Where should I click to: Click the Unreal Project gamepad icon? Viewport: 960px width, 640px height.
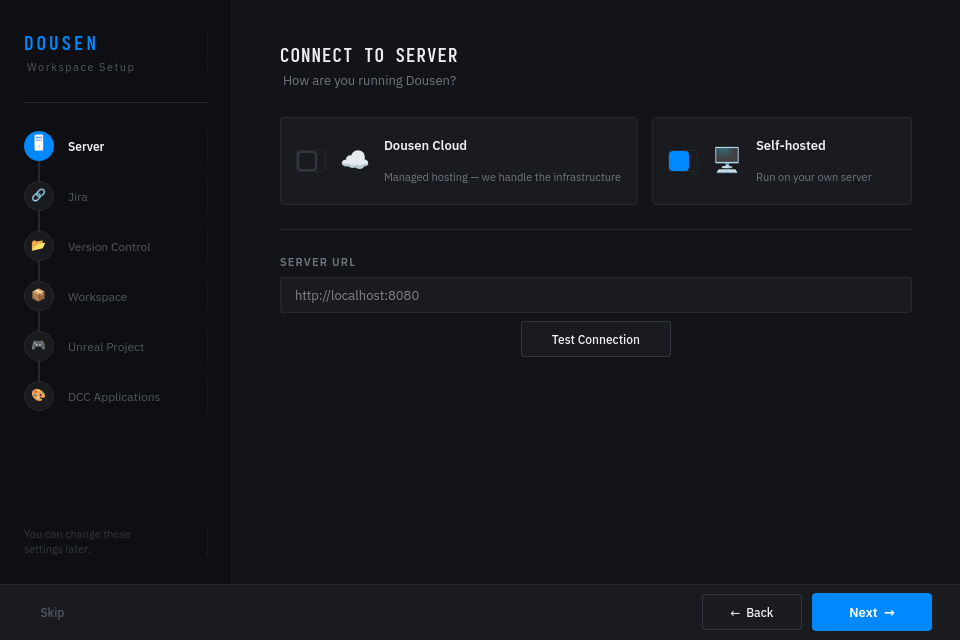click(x=39, y=346)
